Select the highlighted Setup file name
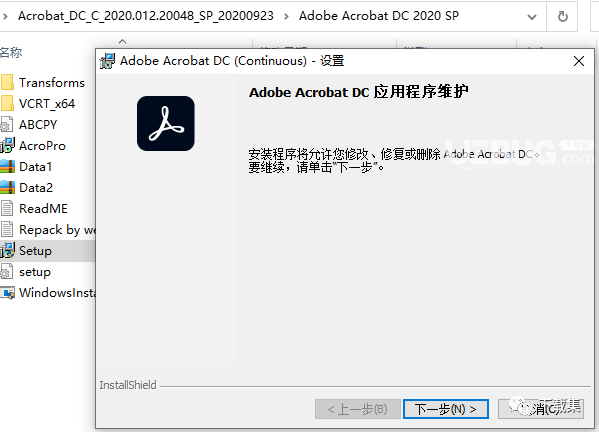 [36, 251]
